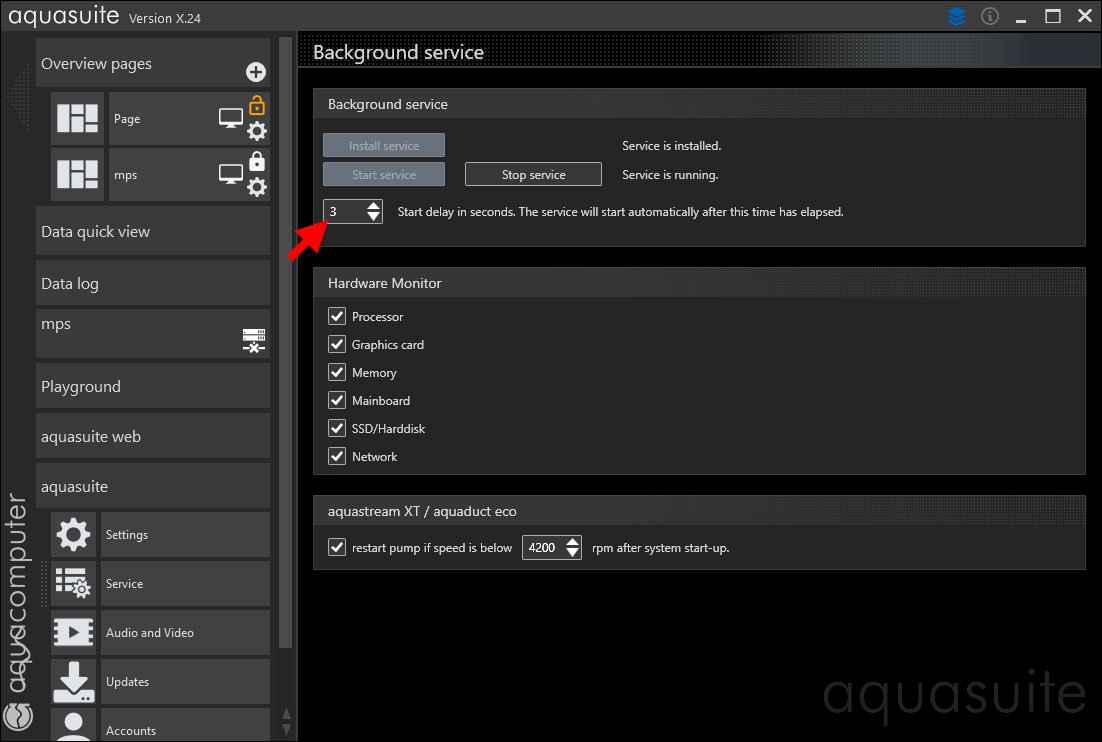
Task: Click the orange unlock icon on Page
Action: (257, 105)
